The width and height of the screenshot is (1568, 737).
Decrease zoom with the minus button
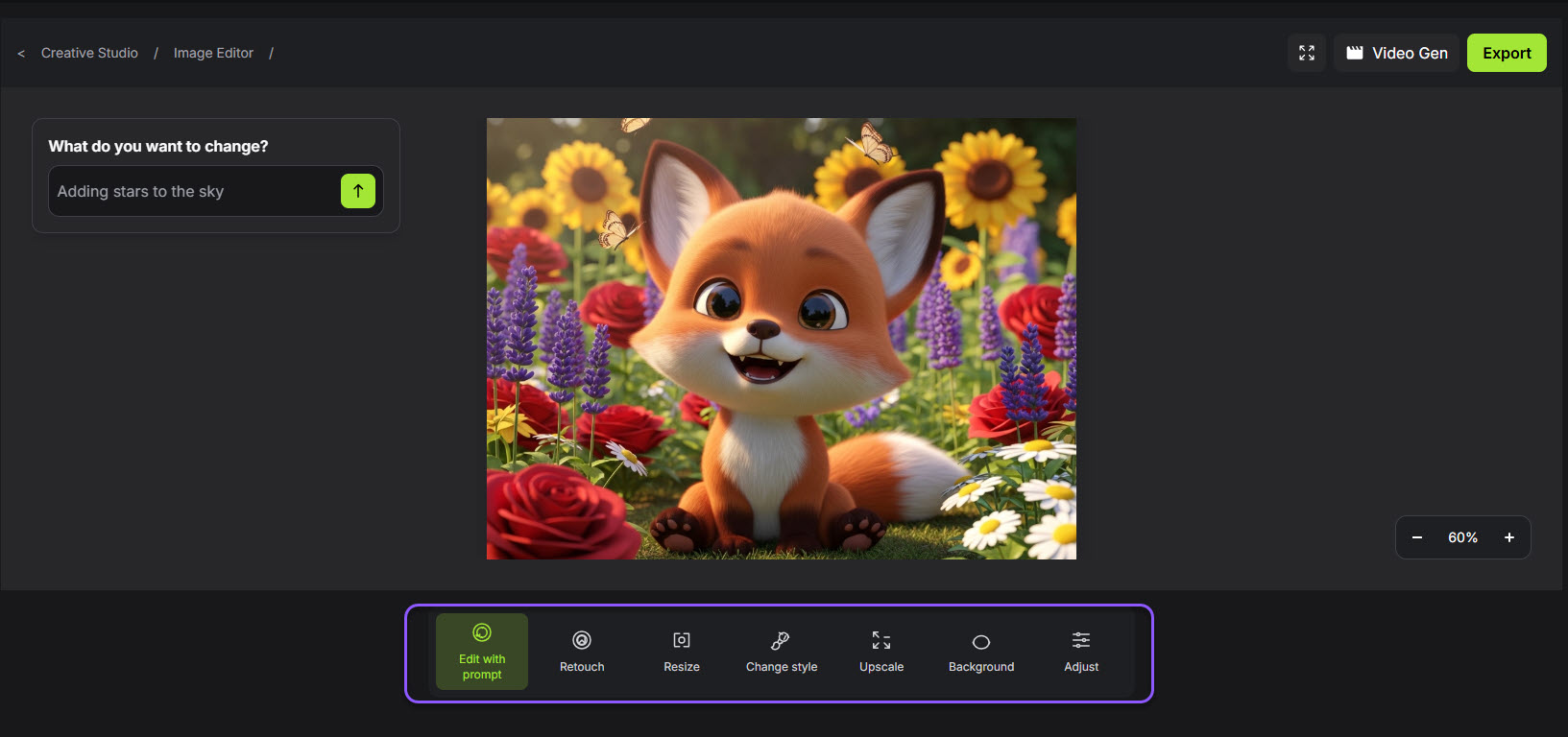click(x=1417, y=537)
